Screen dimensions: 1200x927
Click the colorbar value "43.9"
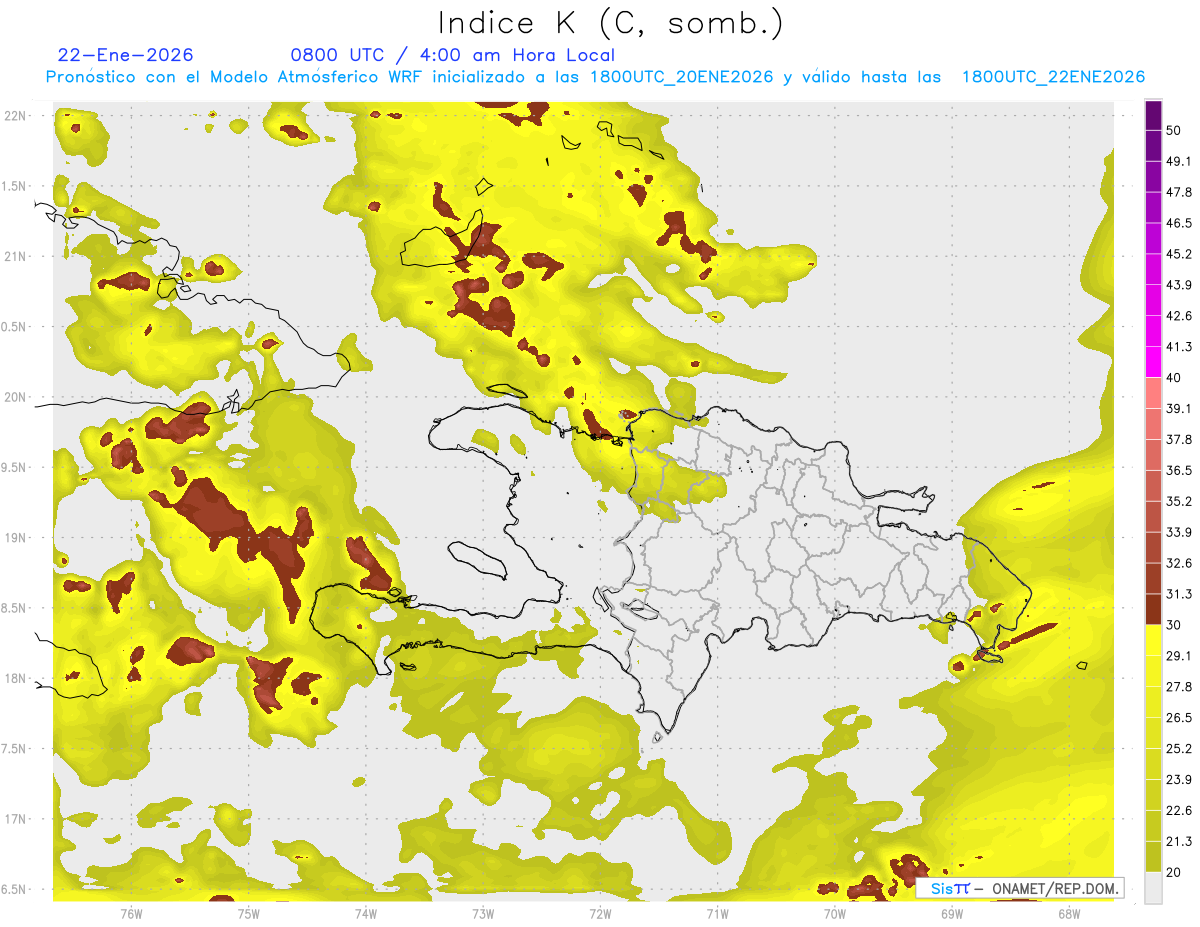pos(1180,285)
